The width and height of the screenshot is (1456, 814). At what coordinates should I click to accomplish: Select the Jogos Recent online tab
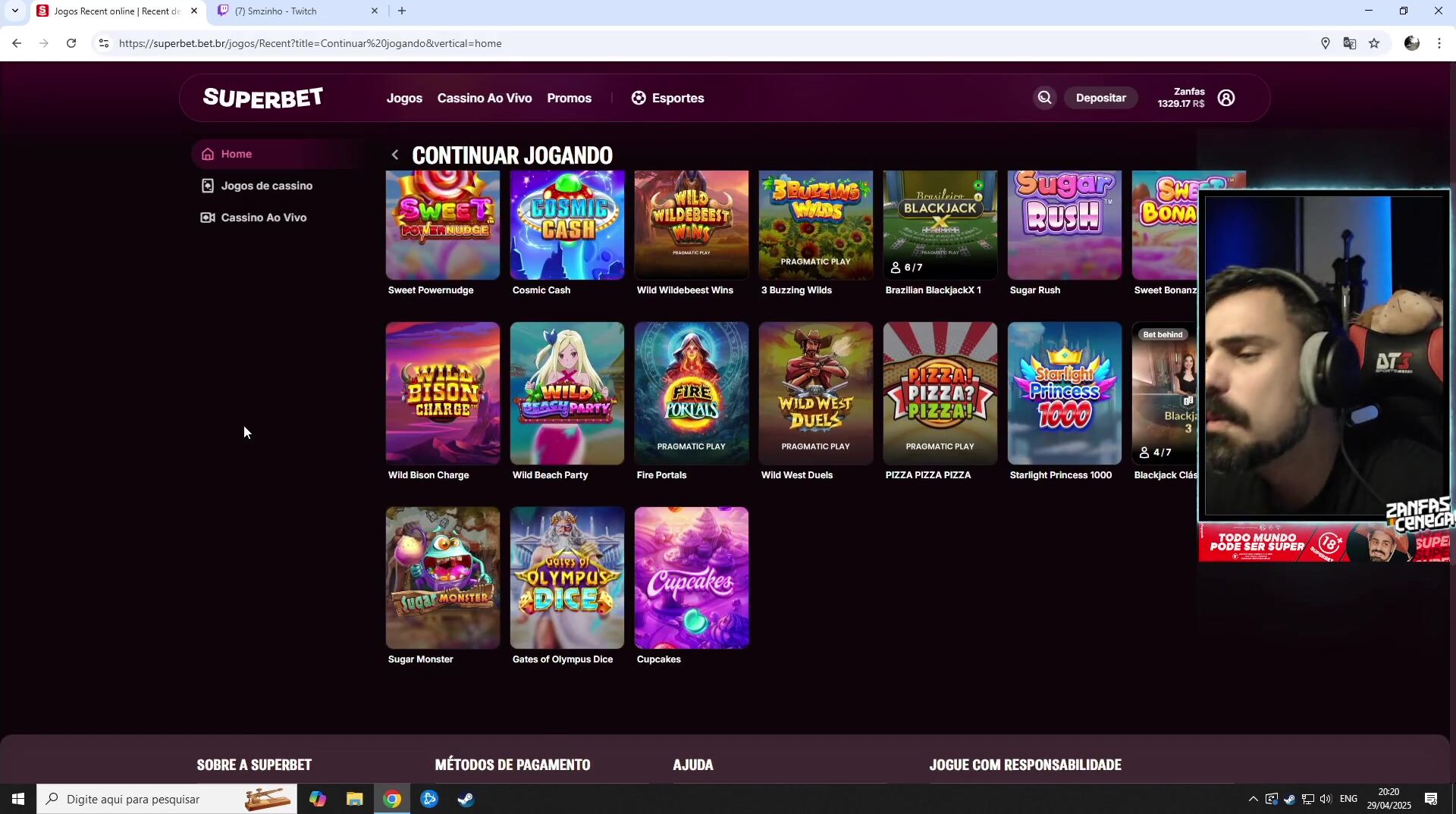[x=118, y=11]
